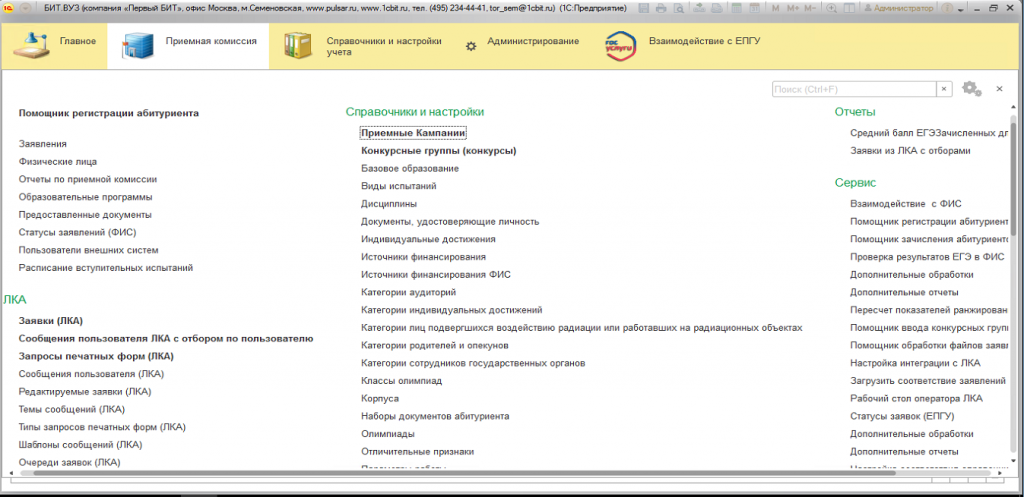Clear the search field with x button
Image resolution: width=1024 pixels, height=497 pixels.
point(944,89)
